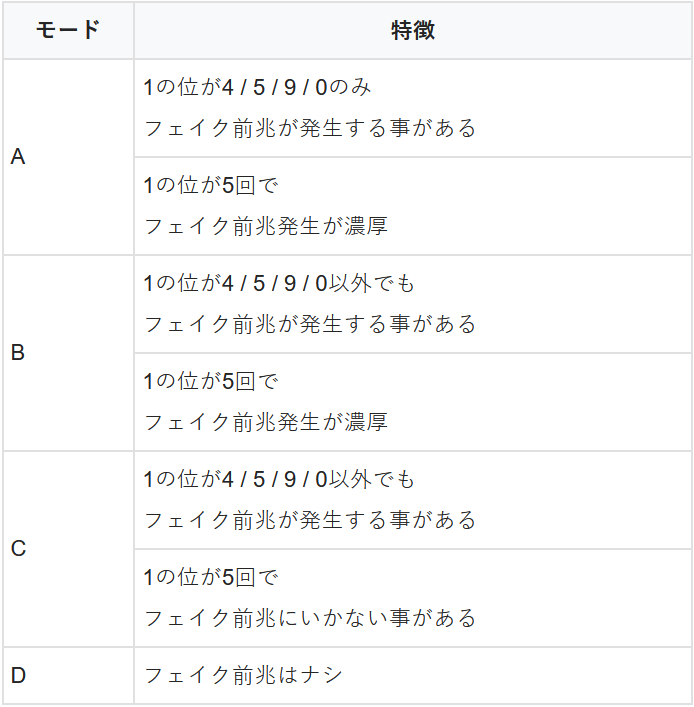Viewport: 694px width, 707px height.
Task: Click mode C cell with 4/5/9/0以外でも
Action: coord(413,500)
